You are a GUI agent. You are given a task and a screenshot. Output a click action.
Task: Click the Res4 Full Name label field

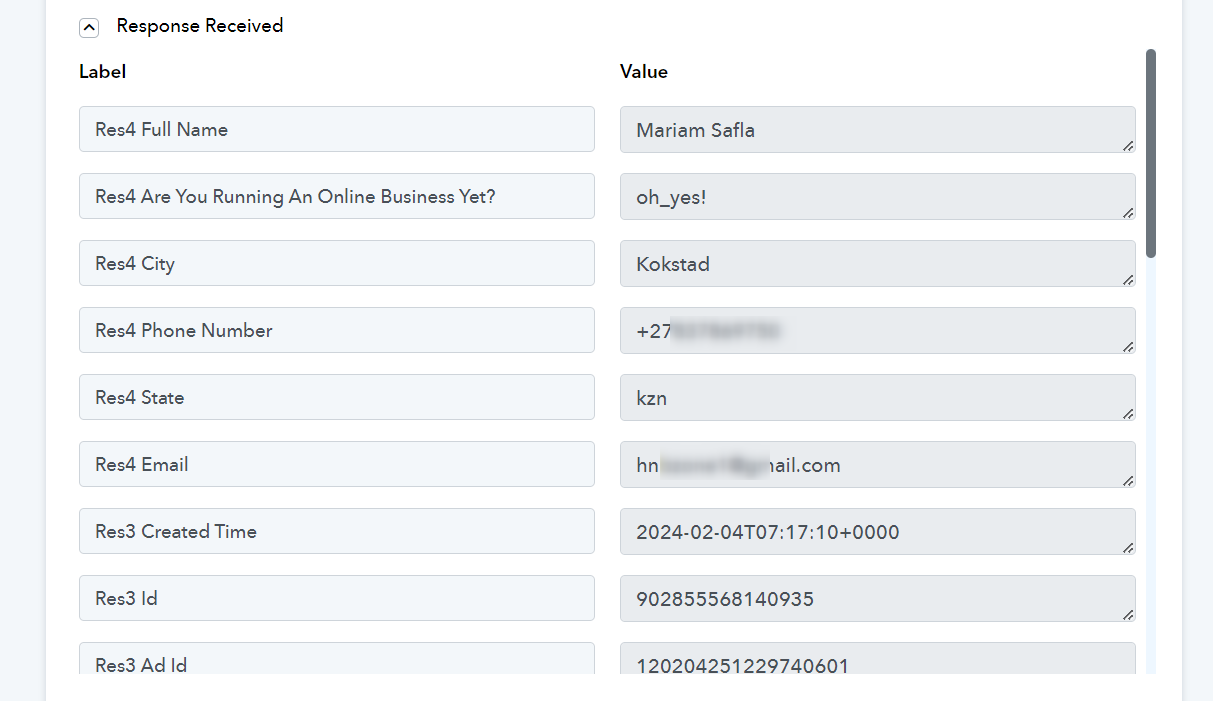coord(337,129)
